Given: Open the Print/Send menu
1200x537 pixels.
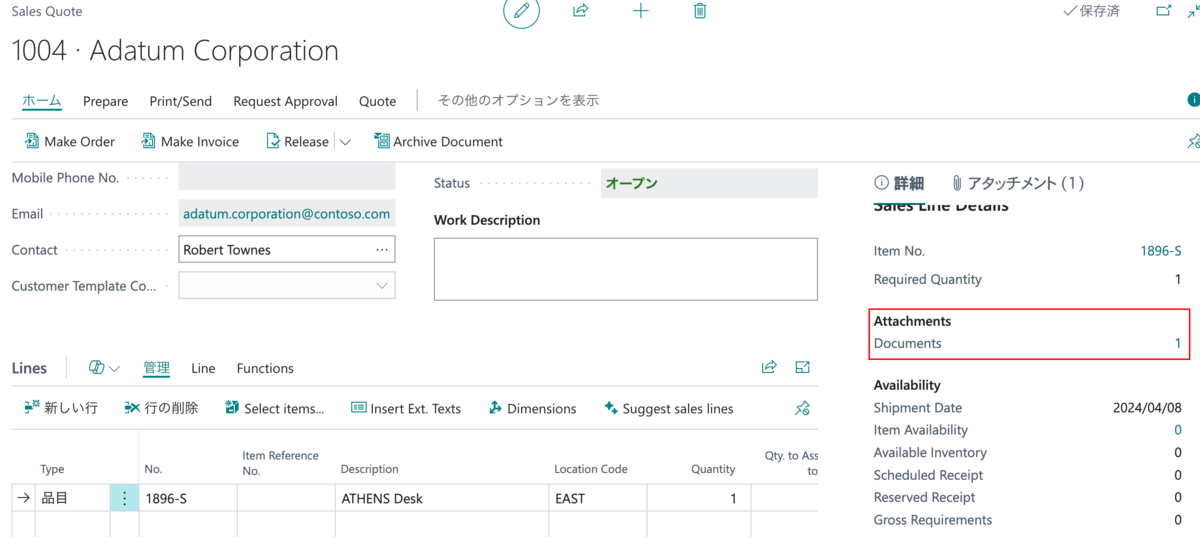Looking at the screenshot, I should (x=181, y=101).
